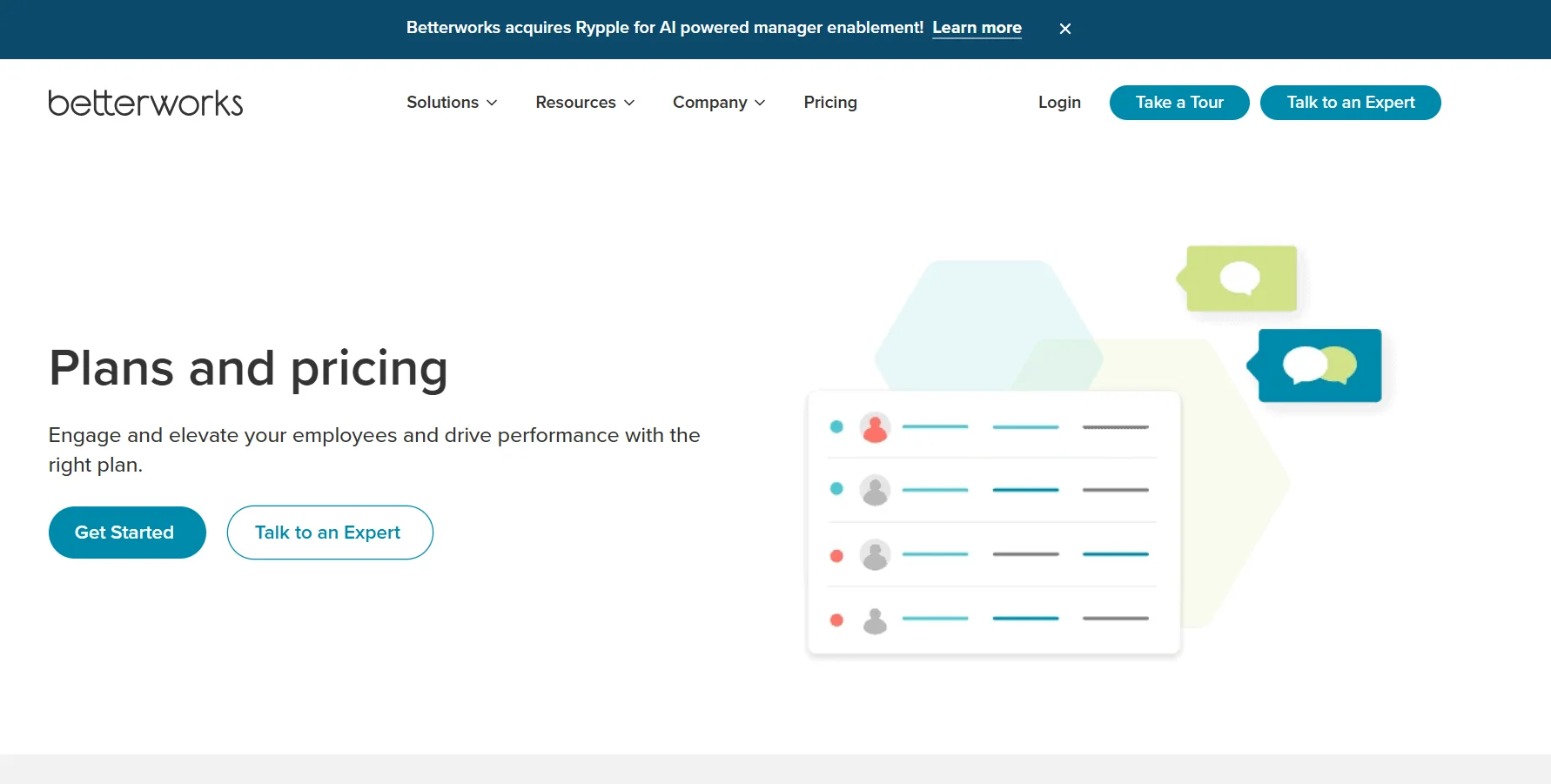
Task: Expand the Company chevron arrow
Action: 760,103
